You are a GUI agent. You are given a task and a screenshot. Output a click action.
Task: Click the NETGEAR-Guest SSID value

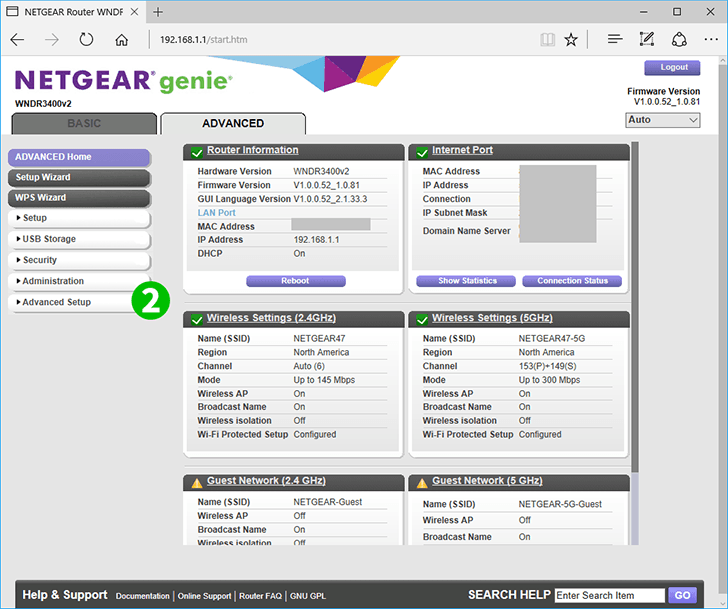coord(328,502)
